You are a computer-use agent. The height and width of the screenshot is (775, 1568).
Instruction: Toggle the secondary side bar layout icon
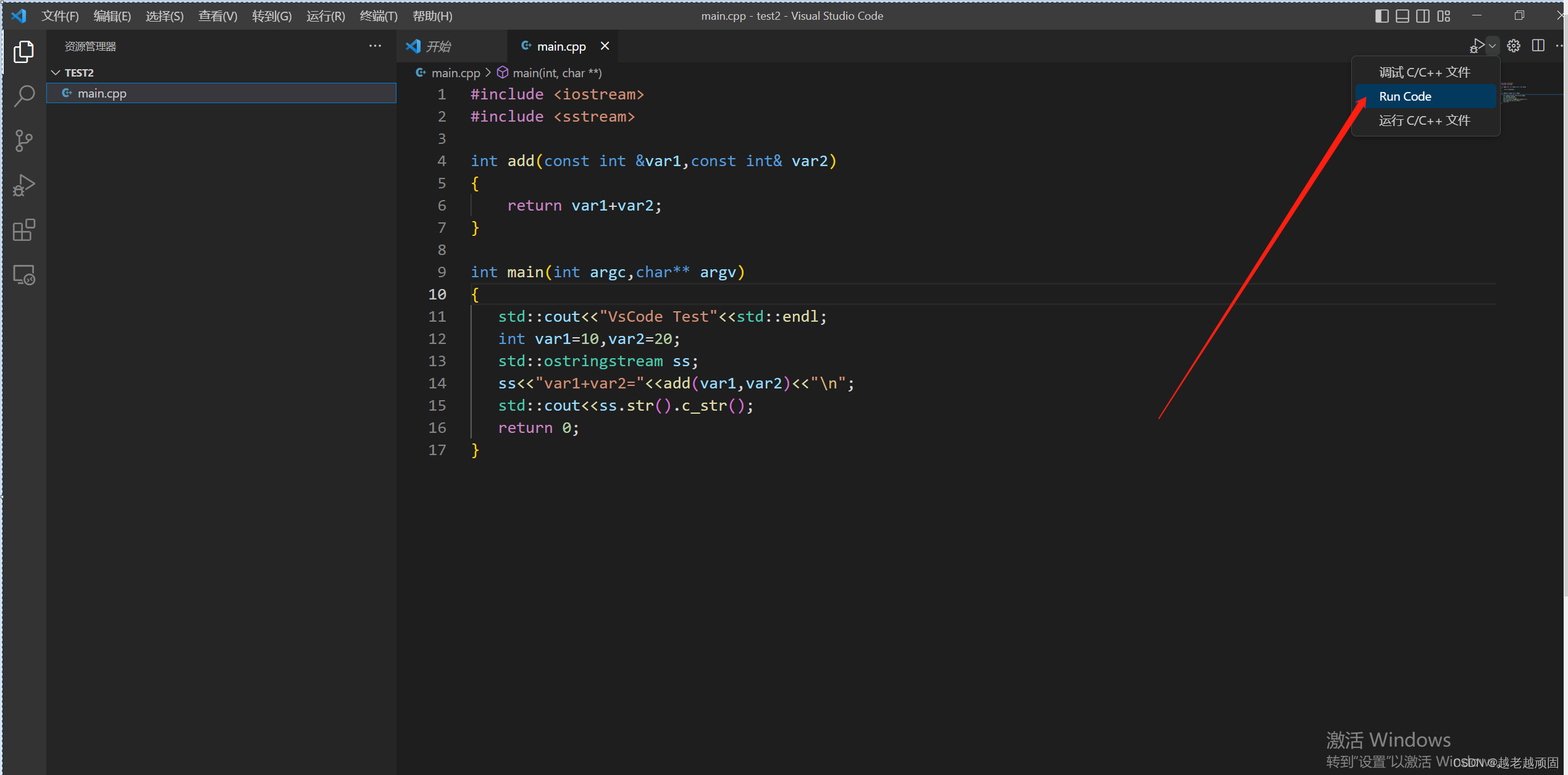coord(1422,16)
